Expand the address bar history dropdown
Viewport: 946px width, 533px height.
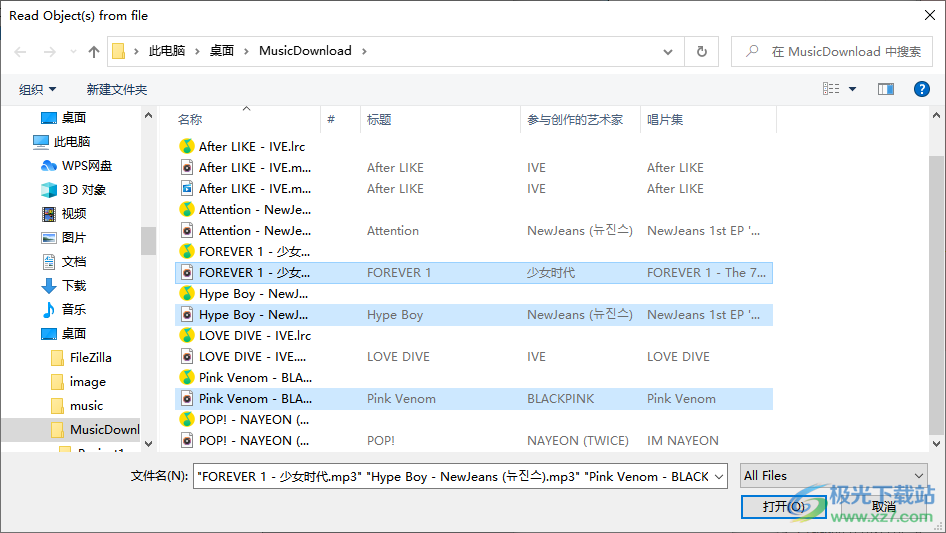coord(668,52)
